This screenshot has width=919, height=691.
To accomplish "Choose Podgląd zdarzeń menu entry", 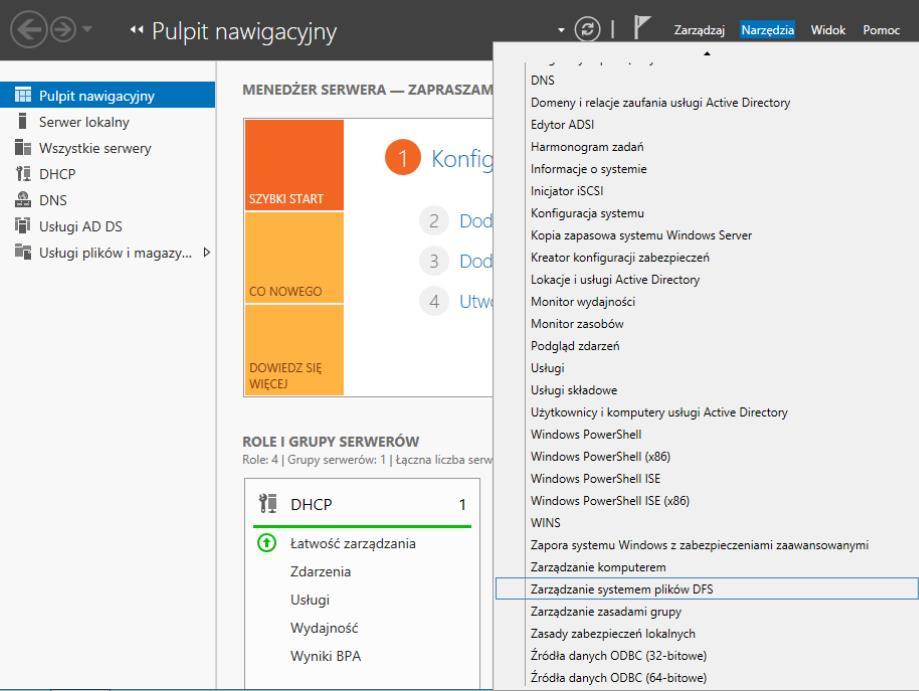I will [706, 346].
